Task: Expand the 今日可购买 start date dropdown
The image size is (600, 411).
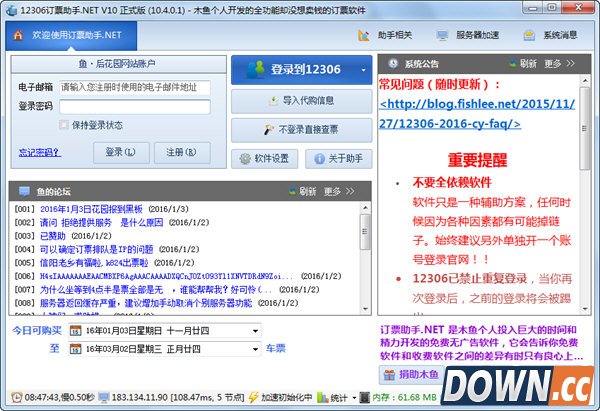Action: [255, 331]
